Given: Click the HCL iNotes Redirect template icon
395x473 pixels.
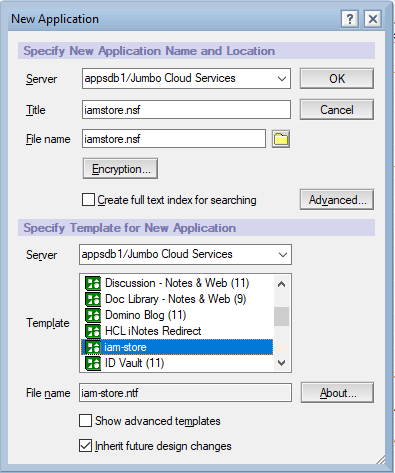Looking at the screenshot, I should click(x=93, y=331).
